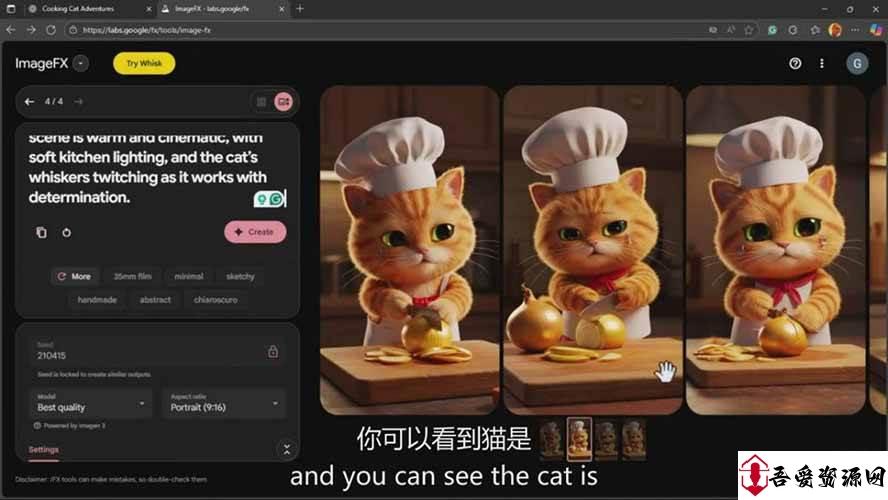This screenshot has width=888, height=500.
Task: Click the Create button
Action: pyautogui.click(x=255, y=232)
